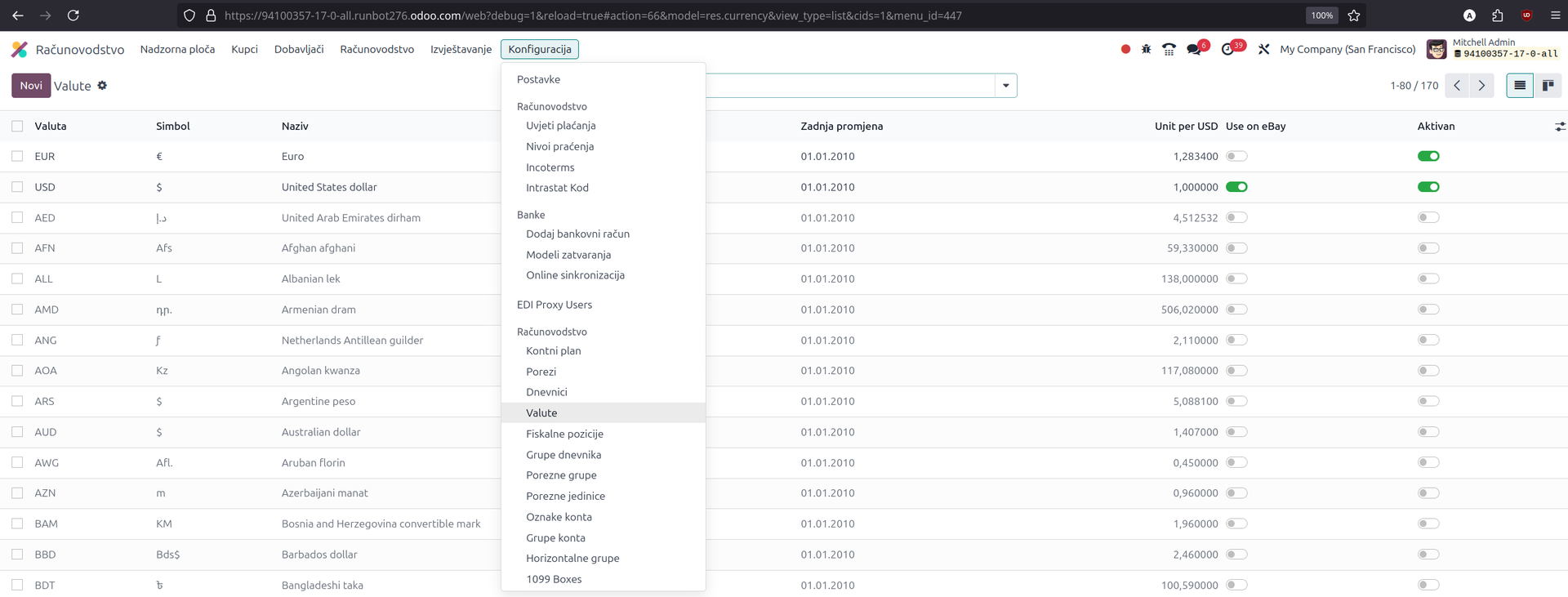This screenshot has height=597, width=1568.
Task: Enable Use on eBay for AED
Action: tap(1236, 218)
